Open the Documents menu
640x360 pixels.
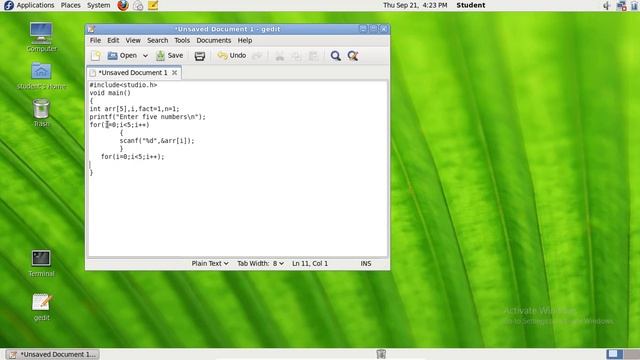point(213,40)
